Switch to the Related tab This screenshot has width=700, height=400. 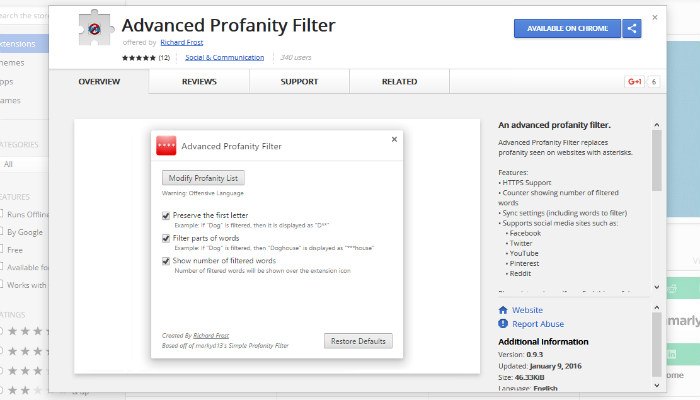400,82
